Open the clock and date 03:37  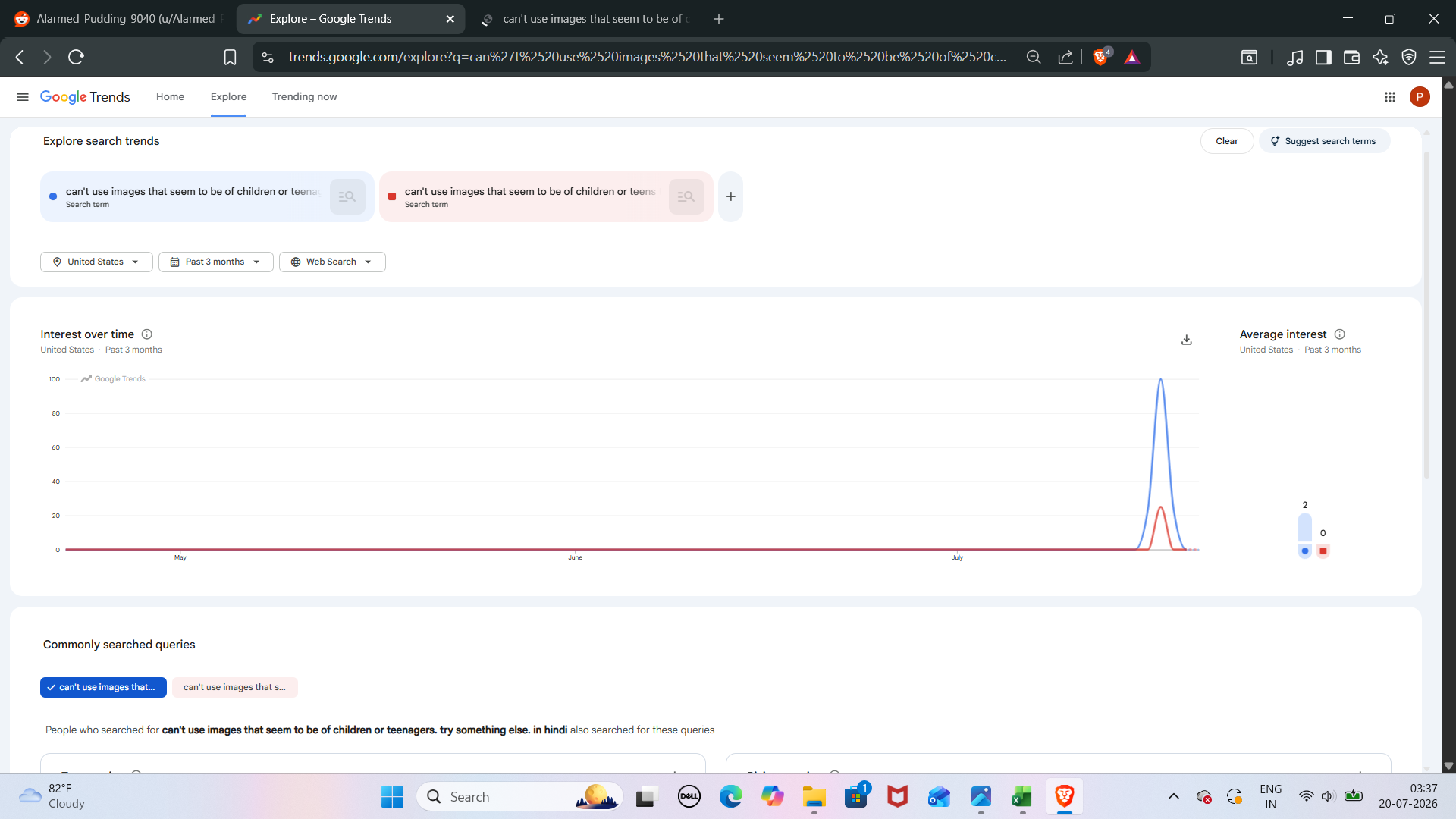click(x=1408, y=796)
